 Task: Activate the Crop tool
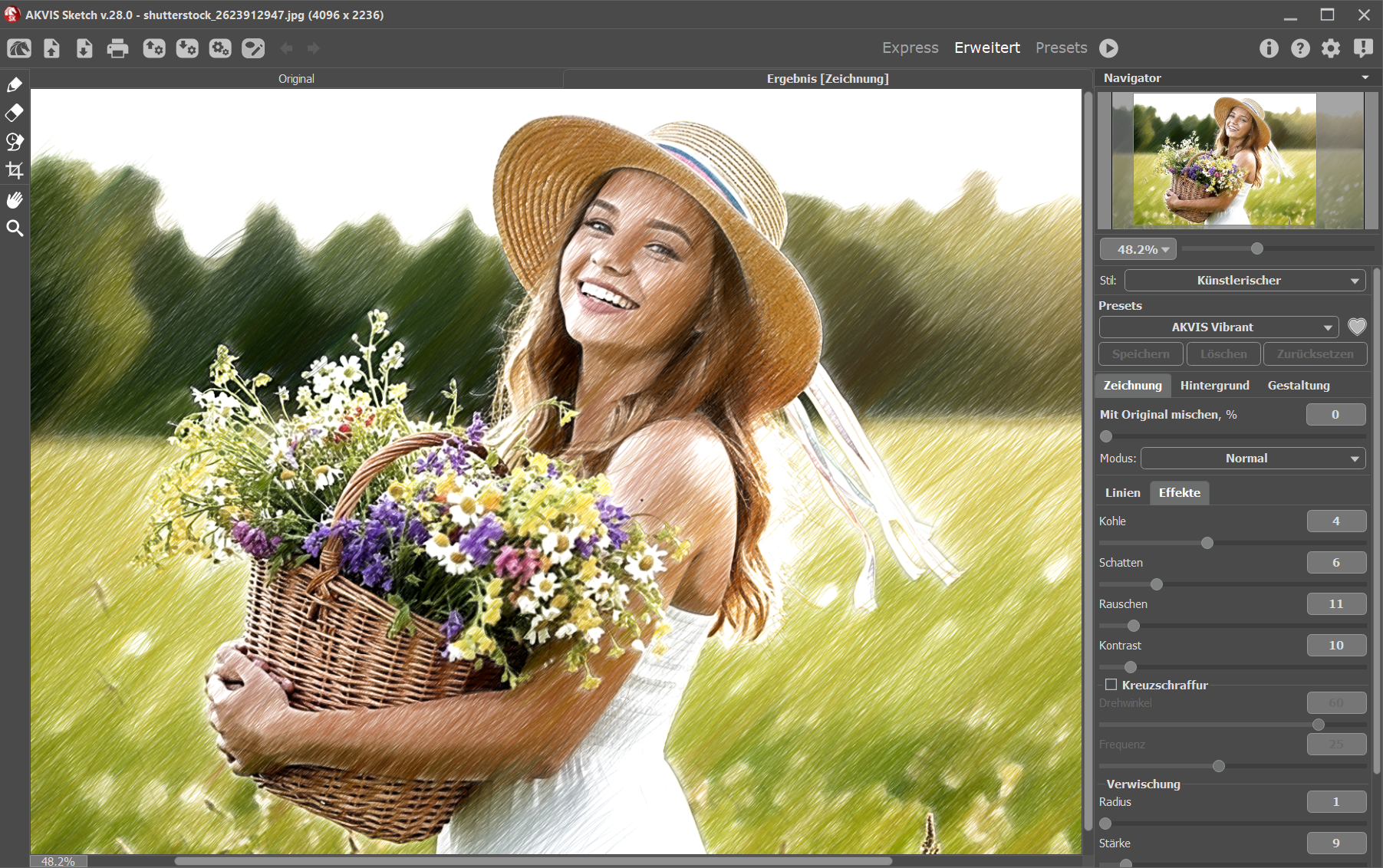tap(15, 170)
